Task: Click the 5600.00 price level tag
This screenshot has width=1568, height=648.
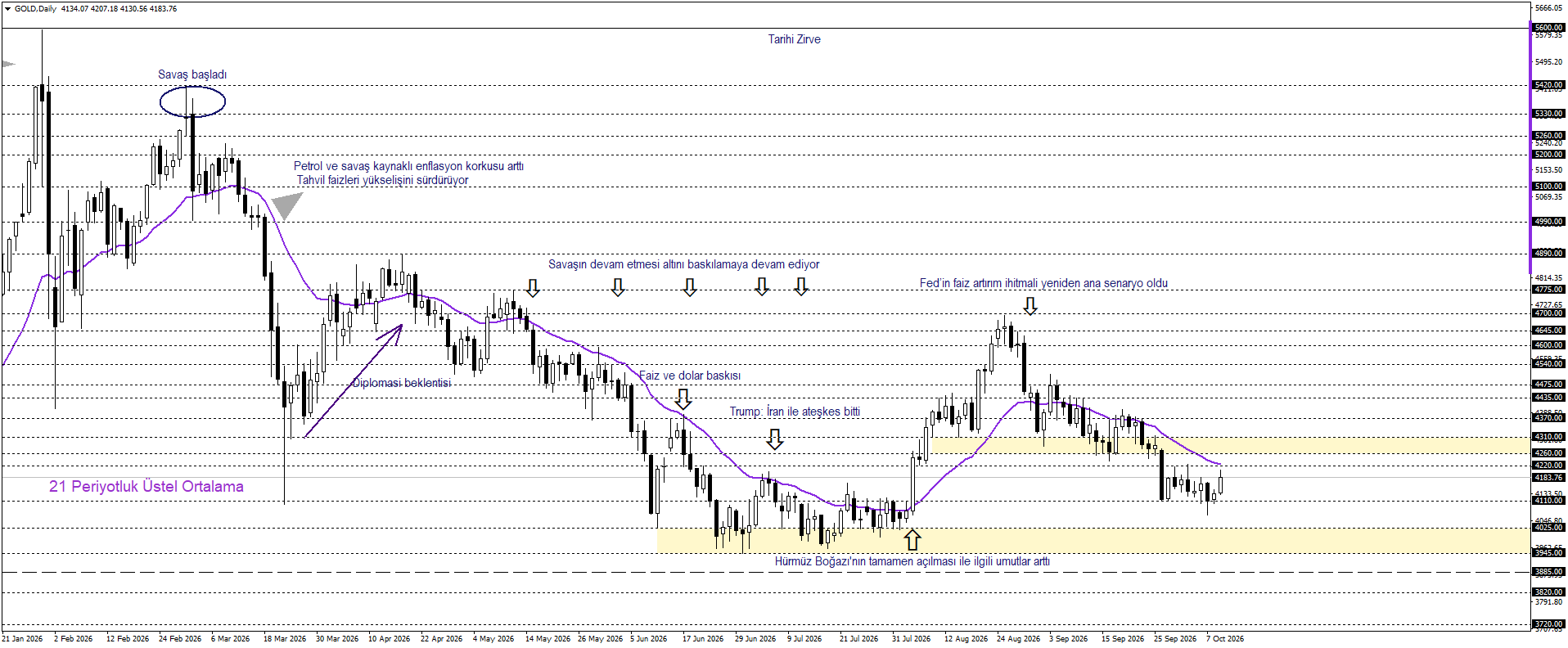Action: [1548, 28]
